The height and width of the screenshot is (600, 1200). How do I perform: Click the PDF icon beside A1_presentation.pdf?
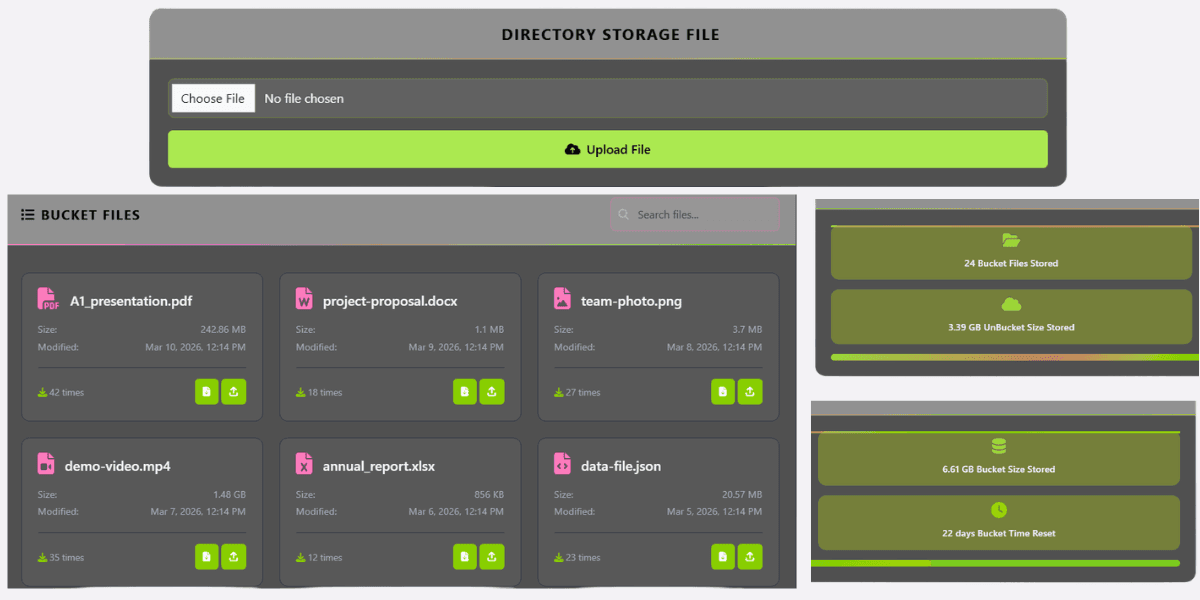[x=47, y=299]
